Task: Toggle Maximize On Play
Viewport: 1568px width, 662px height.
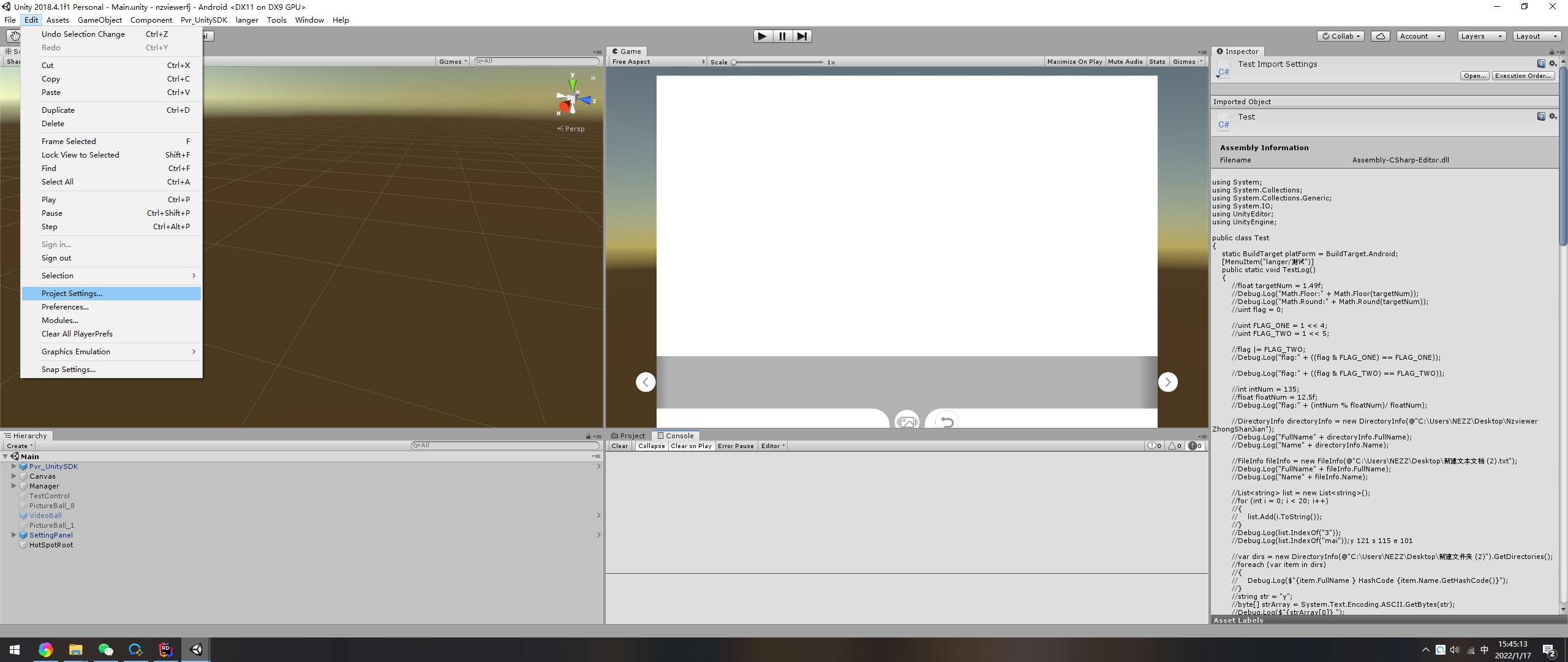Action: point(1074,61)
